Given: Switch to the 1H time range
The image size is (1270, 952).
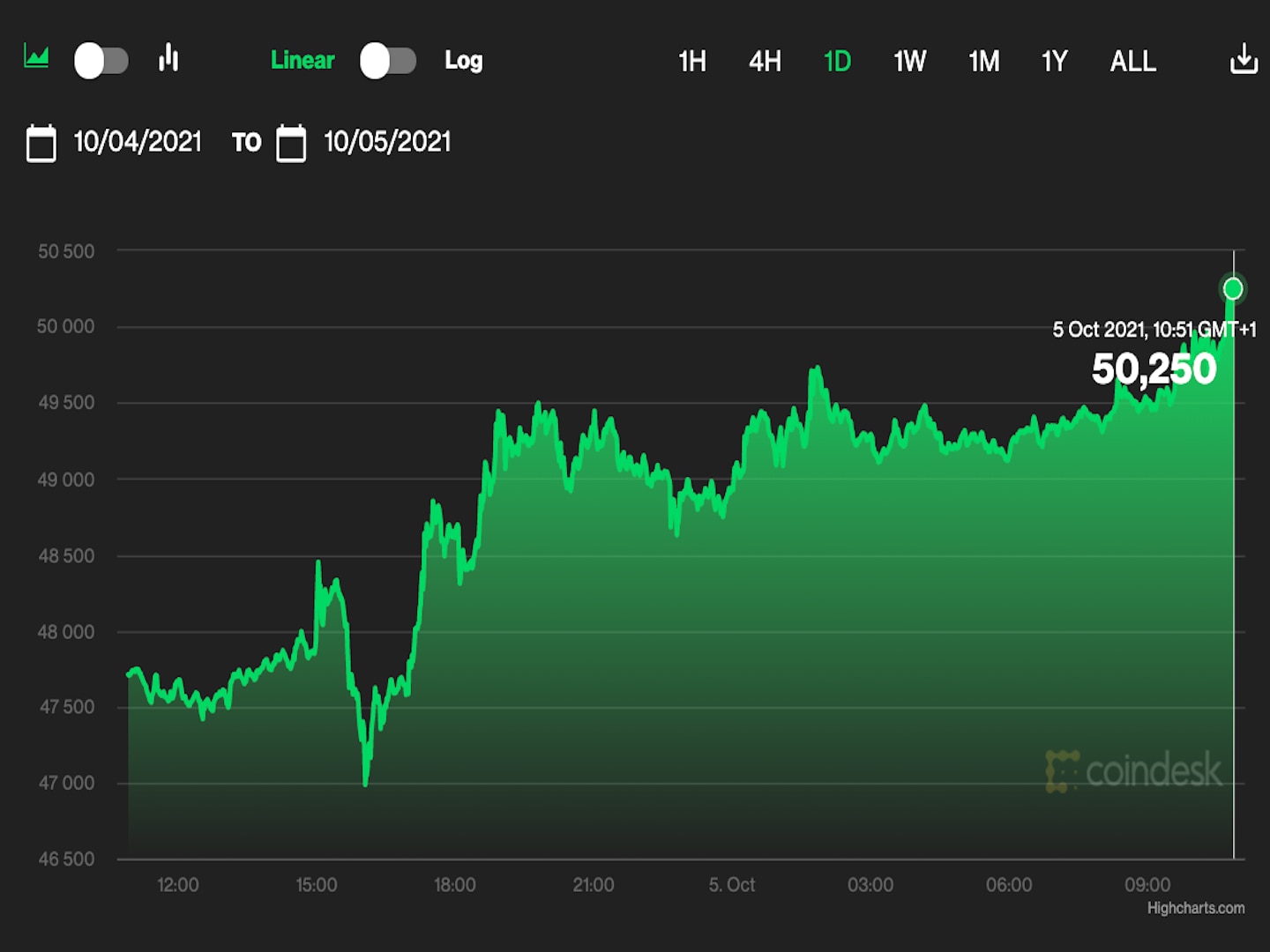Looking at the screenshot, I should (x=692, y=61).
